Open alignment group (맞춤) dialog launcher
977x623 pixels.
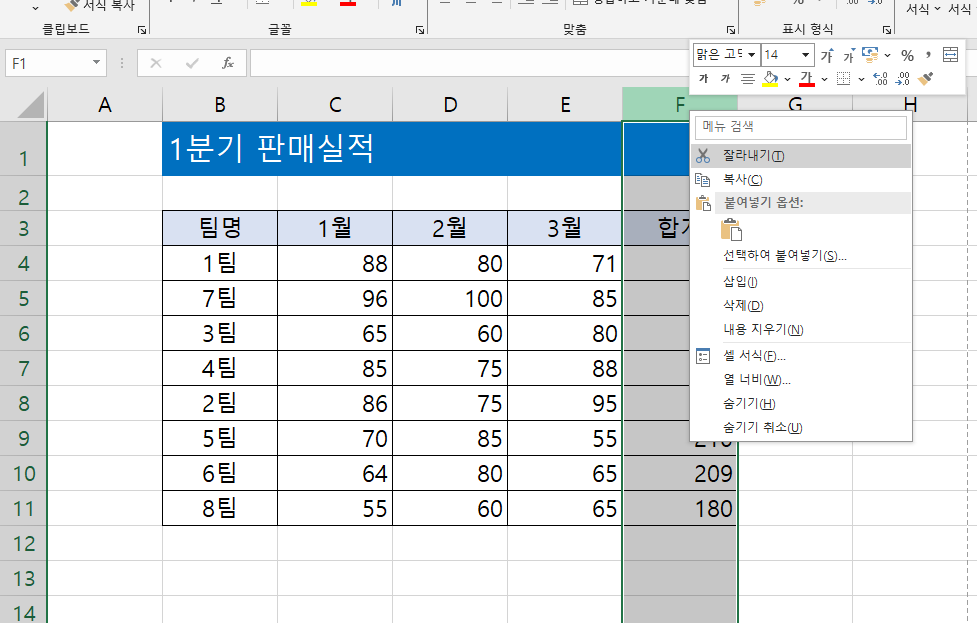click(x=730, y=29)
